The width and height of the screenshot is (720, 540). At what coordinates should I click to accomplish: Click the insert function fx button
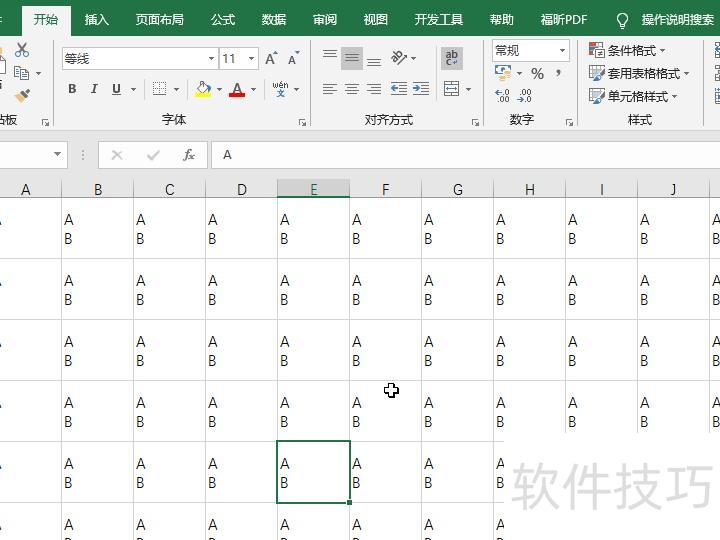189,155
